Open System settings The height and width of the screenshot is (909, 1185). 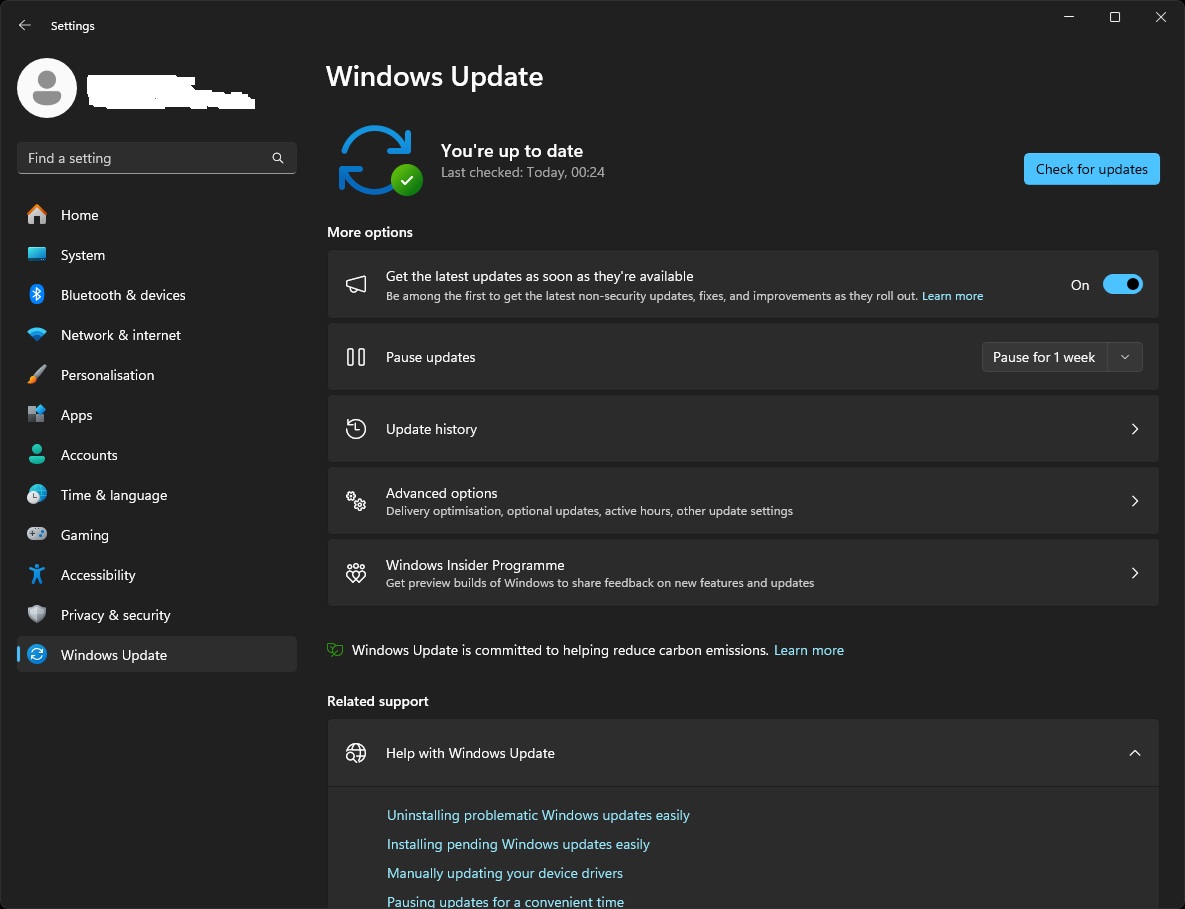point(156,255)
